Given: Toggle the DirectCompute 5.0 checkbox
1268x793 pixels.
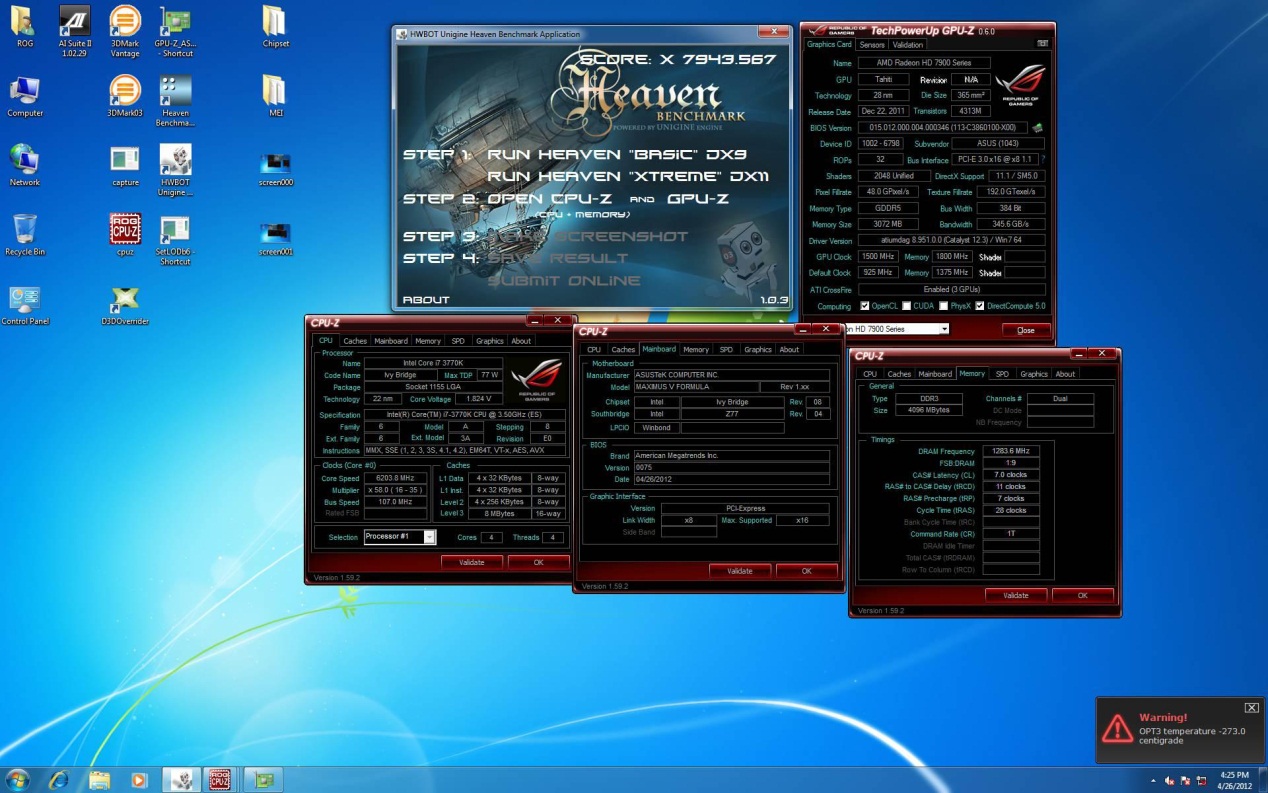Looking at the screenshot, I should click(x=980, y=306).
